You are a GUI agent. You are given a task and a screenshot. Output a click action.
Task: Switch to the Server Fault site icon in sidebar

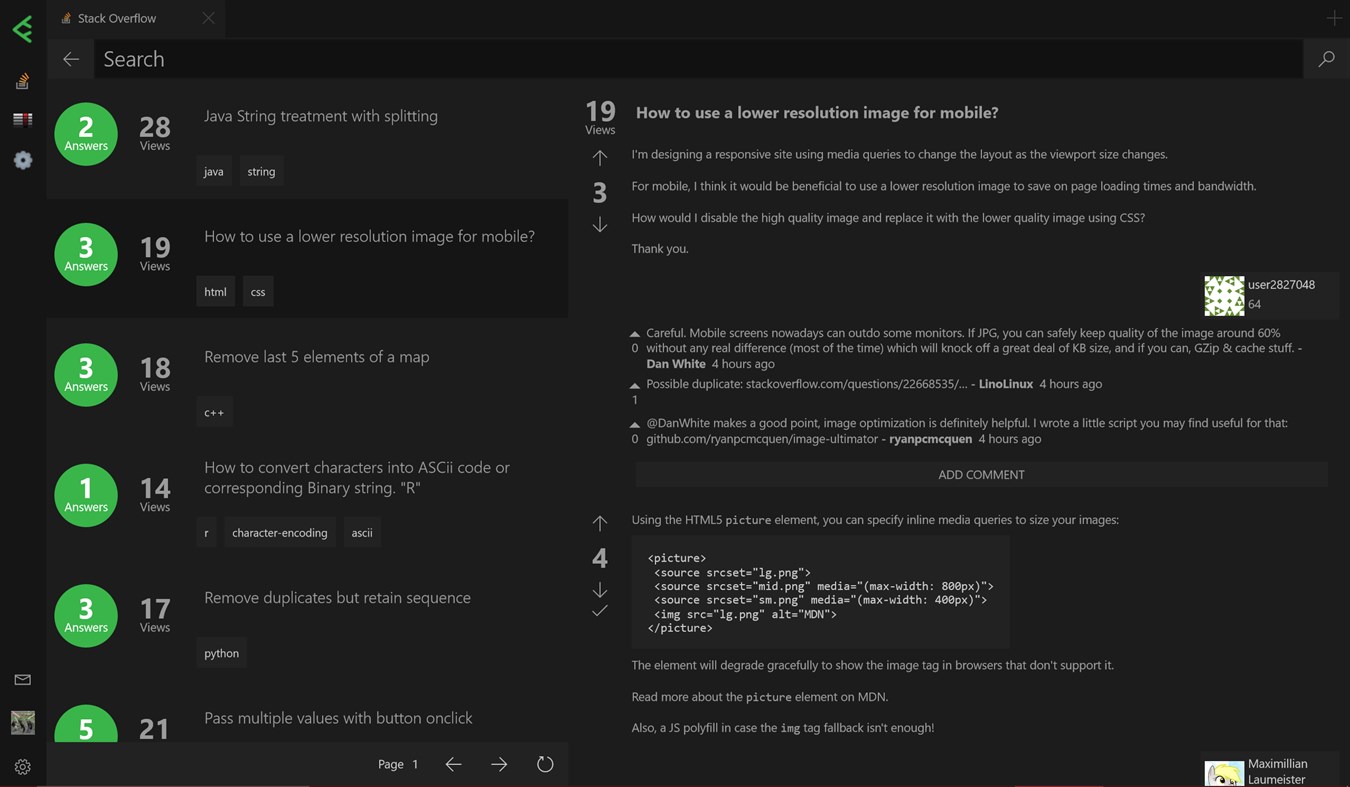tap(22, 120)
